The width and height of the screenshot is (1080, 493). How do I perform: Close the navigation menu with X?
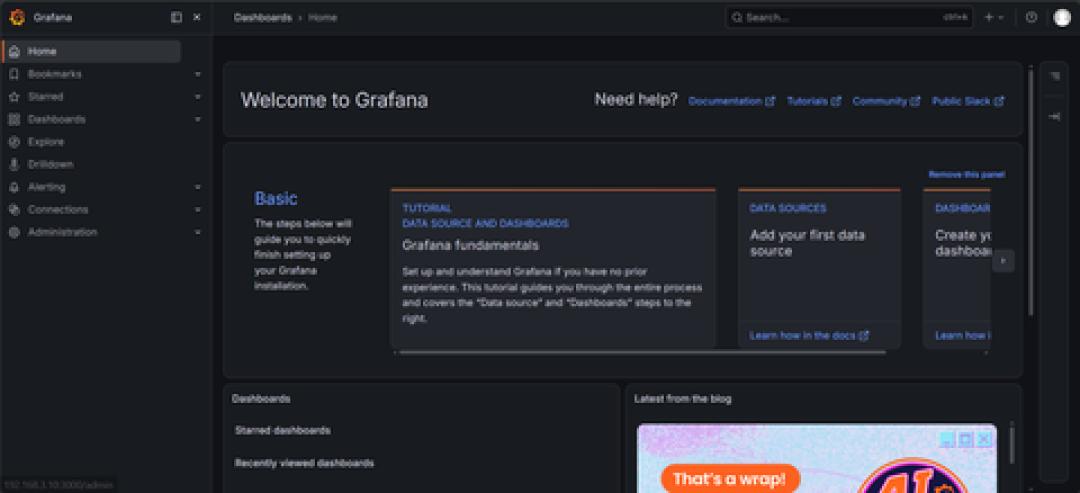pos(197,17)
